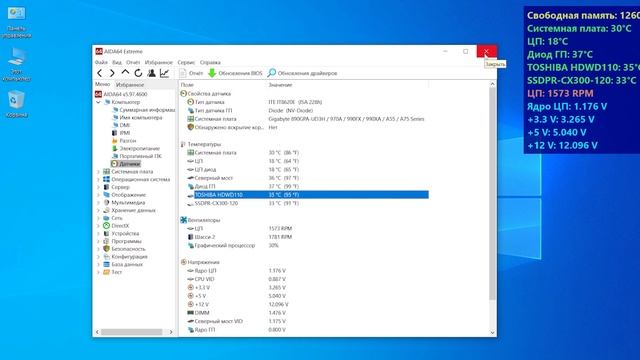Select the Конфигурация category icon

[107, 257]
